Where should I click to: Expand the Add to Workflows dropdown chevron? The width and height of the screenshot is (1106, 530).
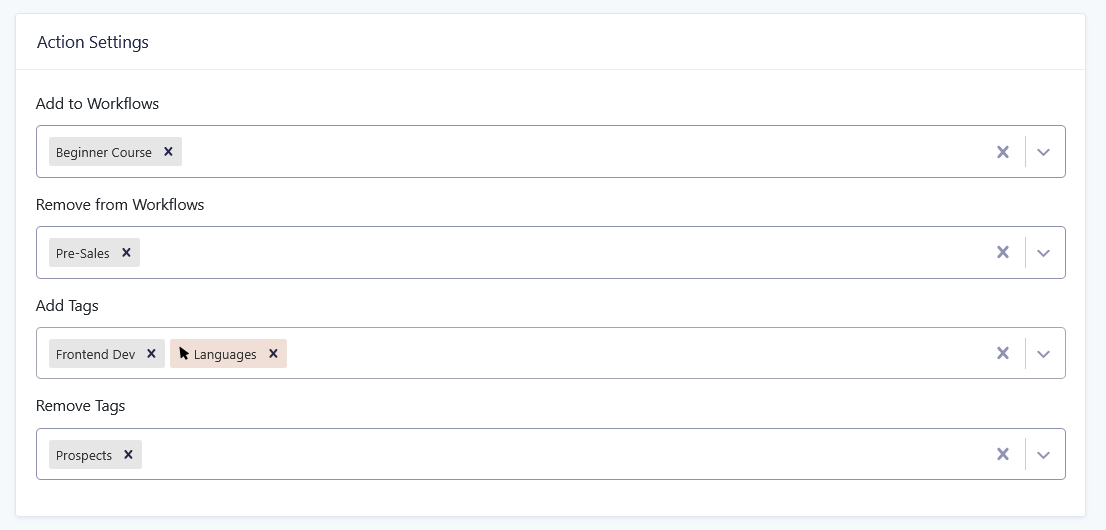pos(1044,152)
